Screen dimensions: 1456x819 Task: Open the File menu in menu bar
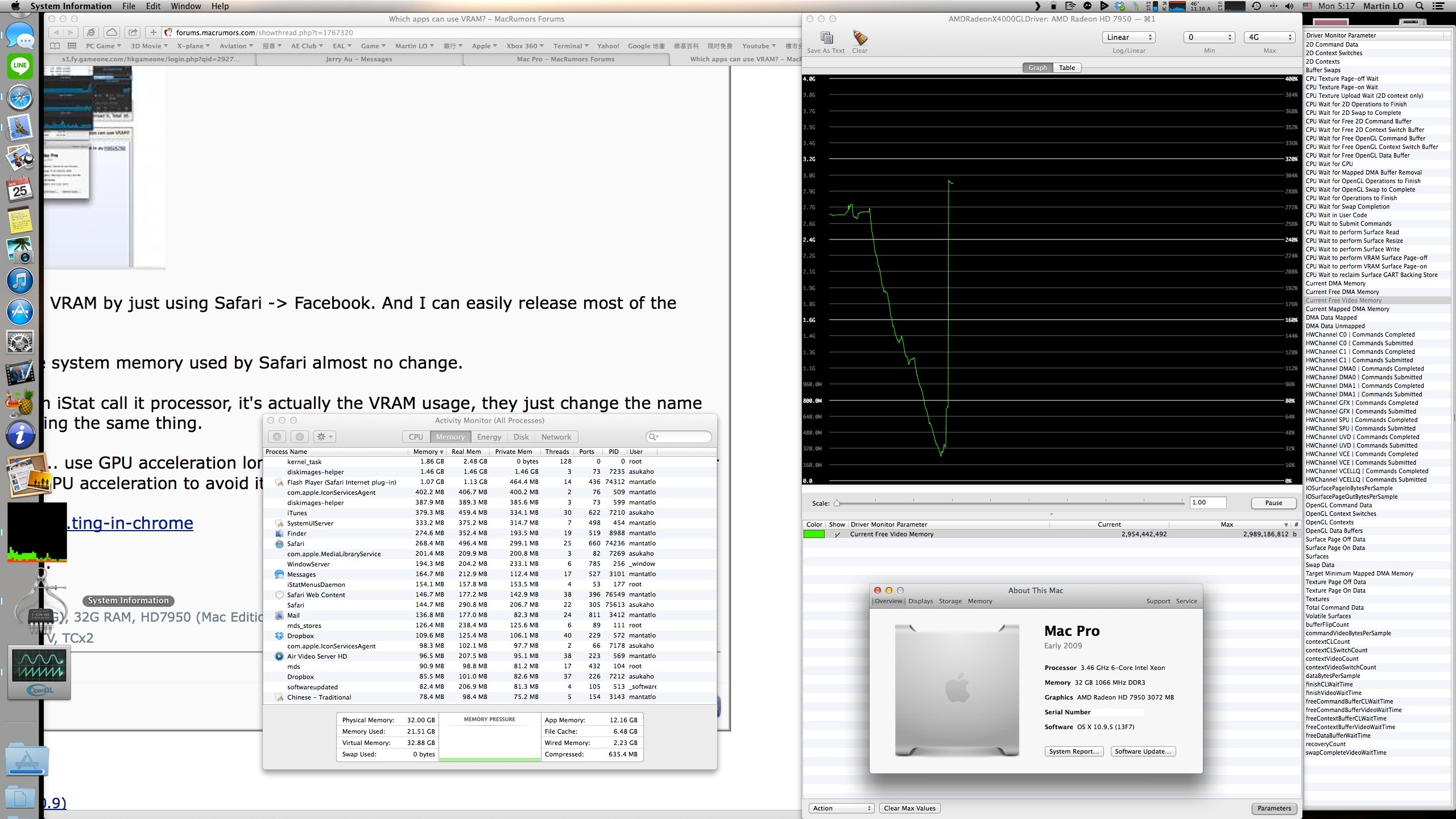[129, 6]
